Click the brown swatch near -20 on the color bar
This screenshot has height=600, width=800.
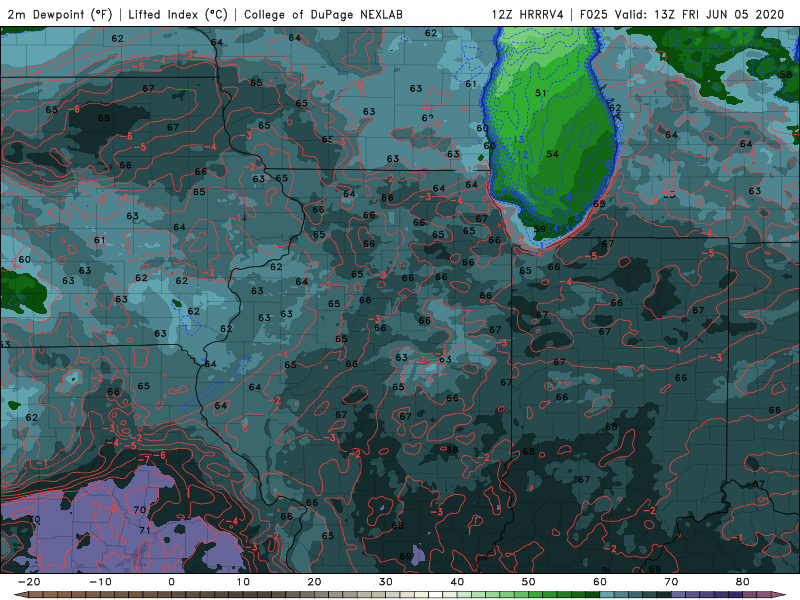coord(35,595)
